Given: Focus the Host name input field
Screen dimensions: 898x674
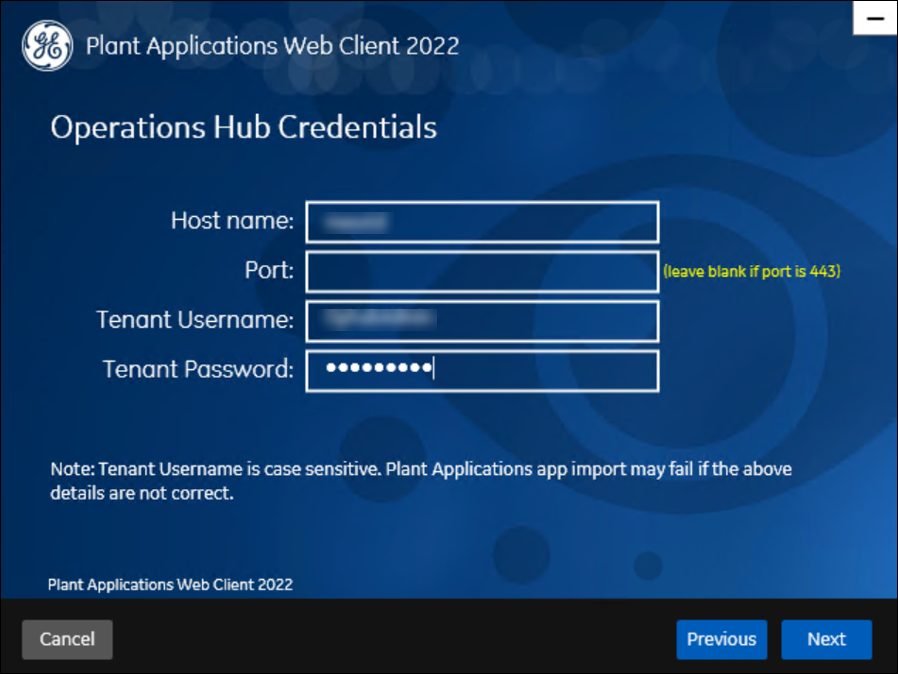Looking at the screenshot, I should click(482, 222).
